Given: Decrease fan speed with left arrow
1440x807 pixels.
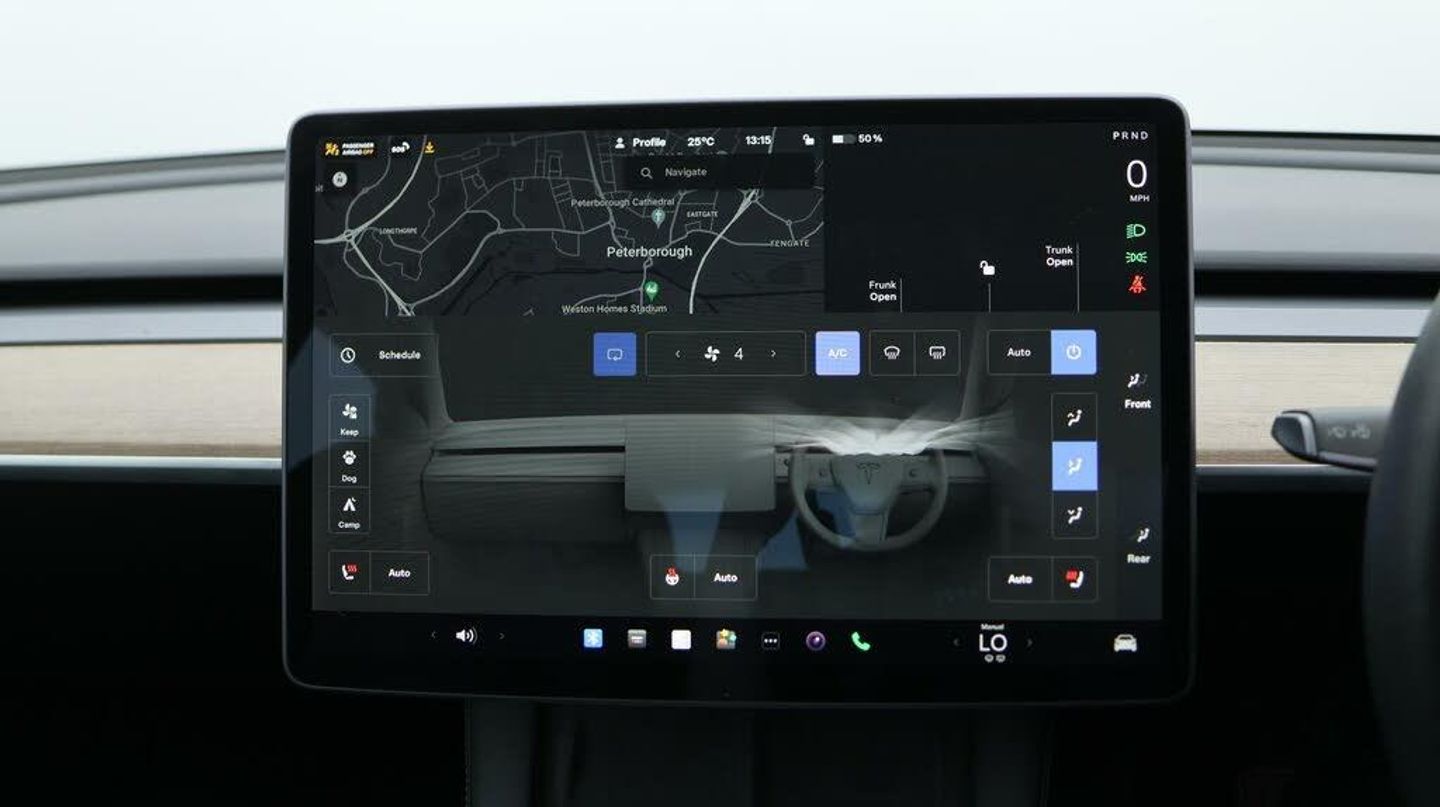Looking at the screenshot, I should pyautogui.click(x=678, y=354).
